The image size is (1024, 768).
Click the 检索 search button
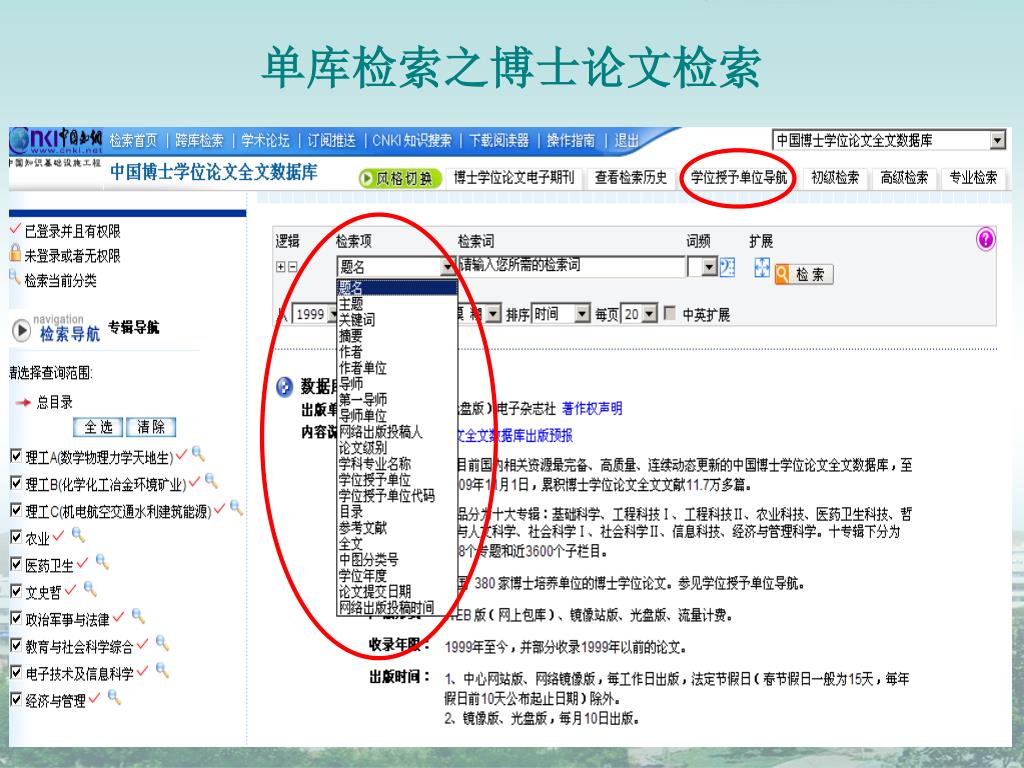coord(804,274)
